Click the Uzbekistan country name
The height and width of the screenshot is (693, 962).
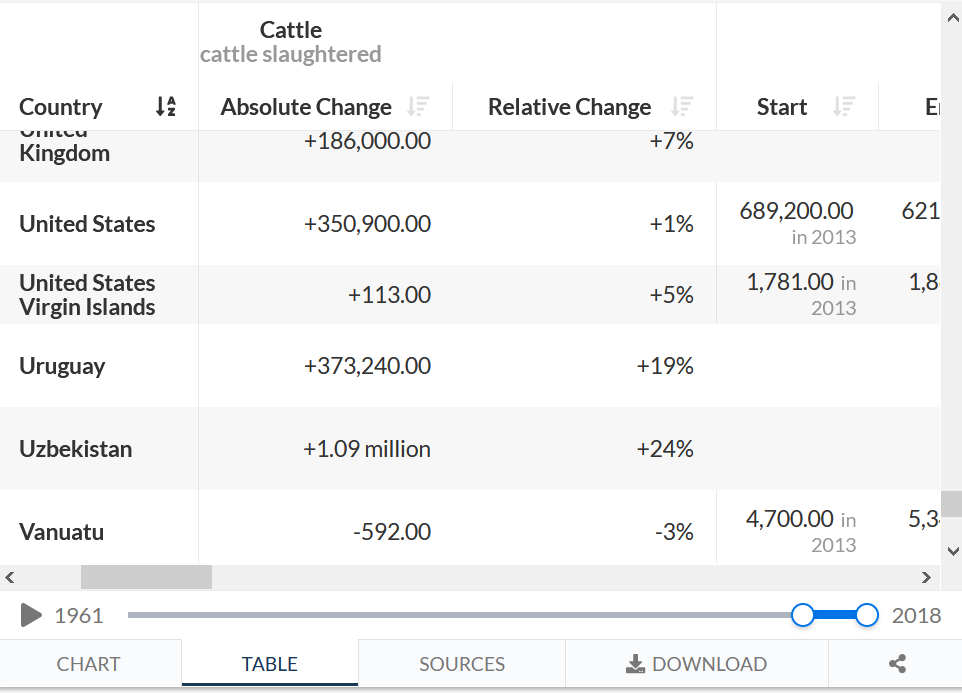75,449
